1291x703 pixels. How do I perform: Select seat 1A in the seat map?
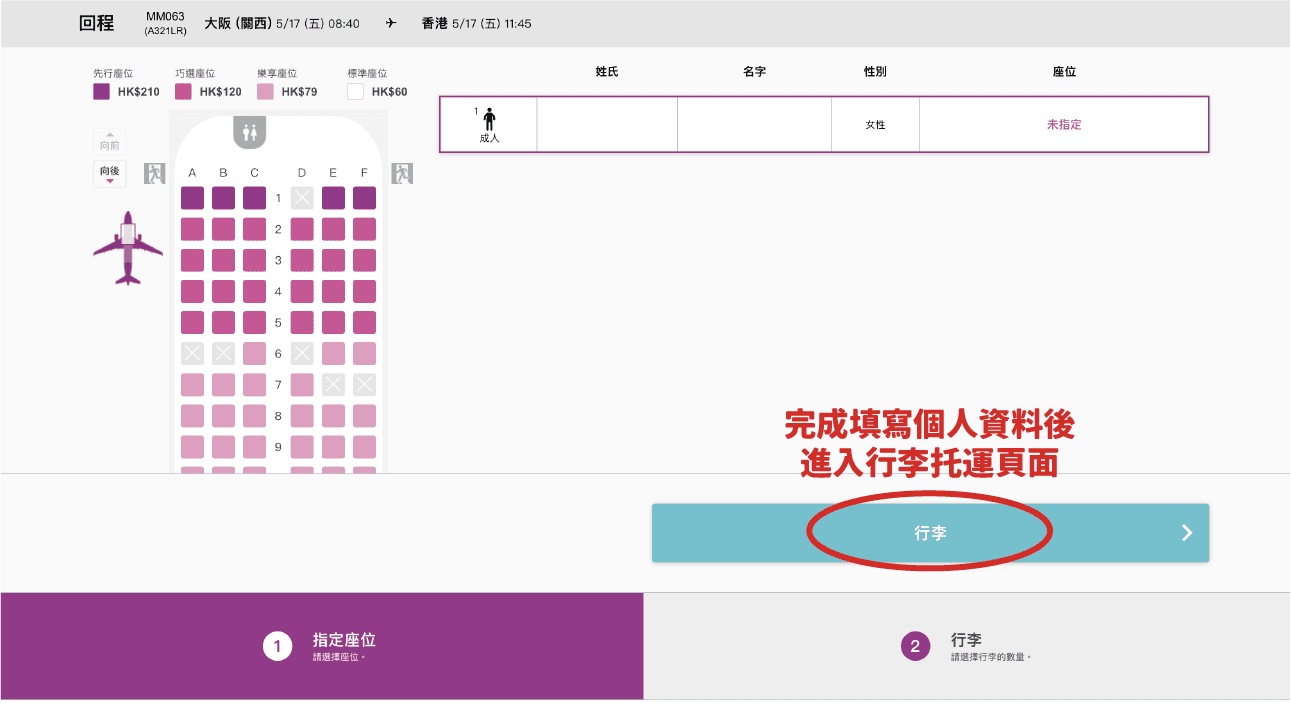pos(192,198)
